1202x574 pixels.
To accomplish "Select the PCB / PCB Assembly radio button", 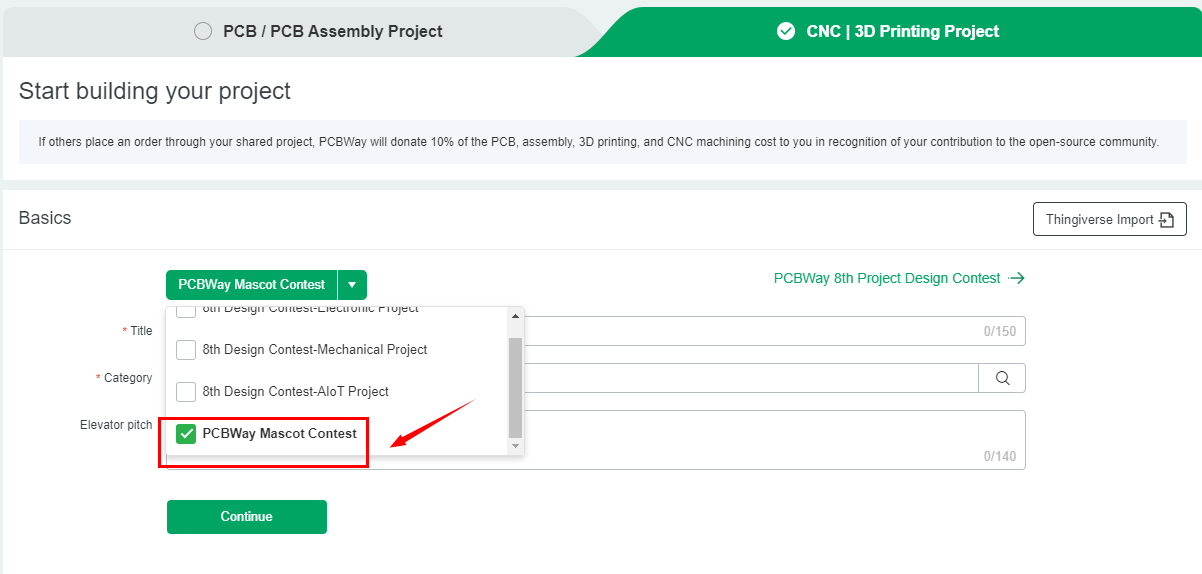I will (203, 31).
